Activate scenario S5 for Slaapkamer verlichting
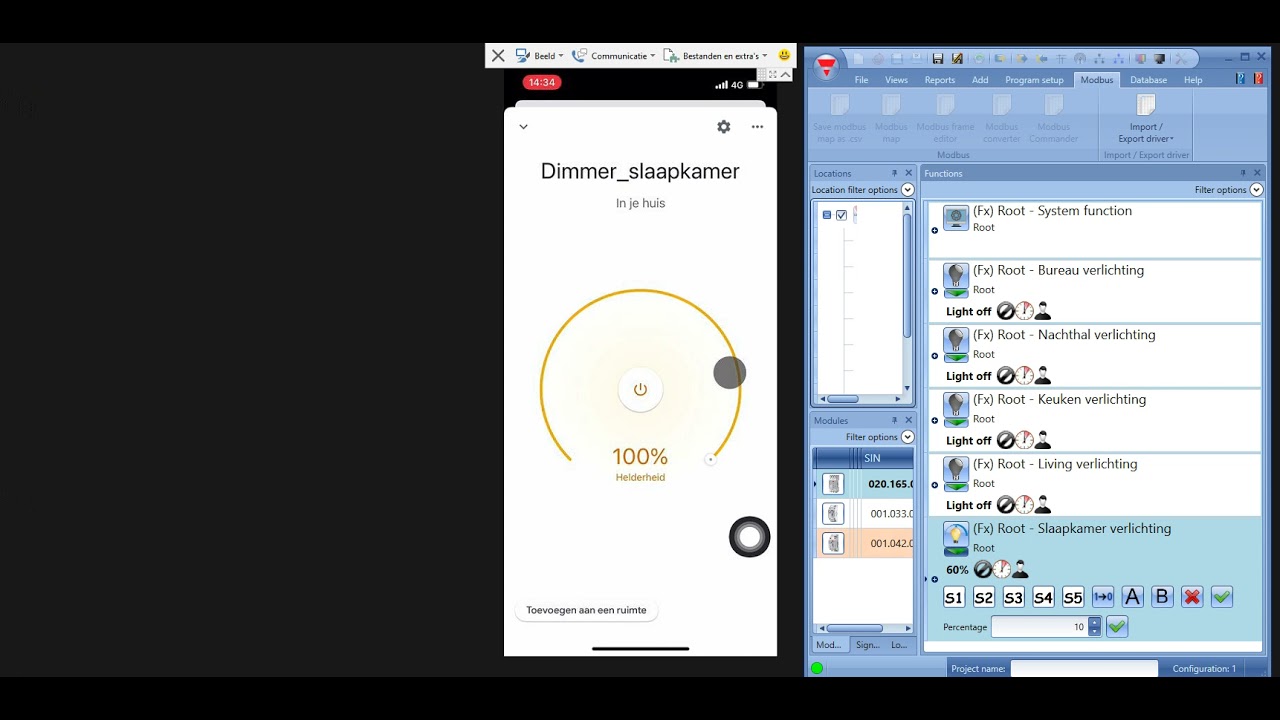Image resolution: width=1280 pixels, height=720 pixels. point(1073,597)
